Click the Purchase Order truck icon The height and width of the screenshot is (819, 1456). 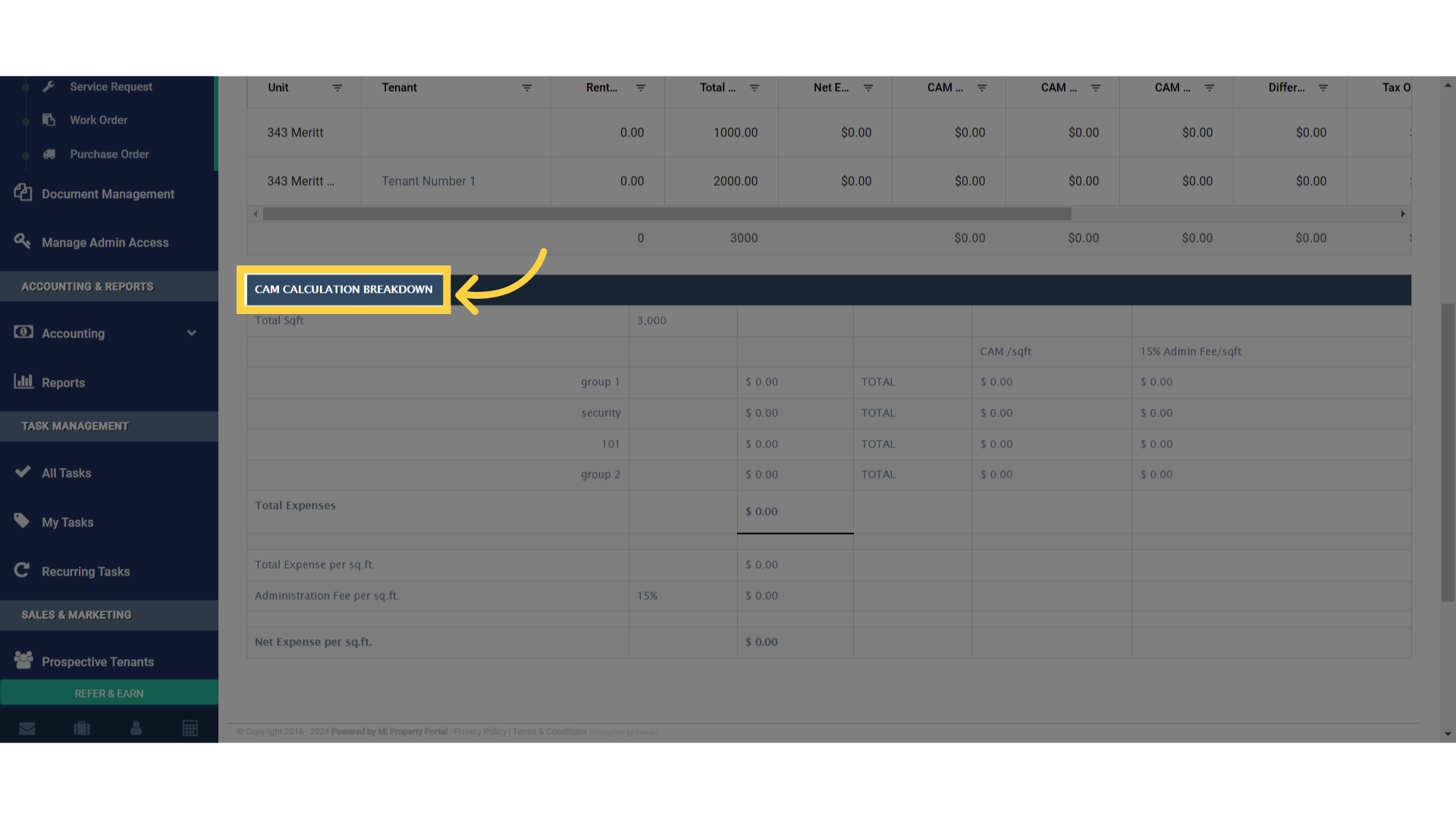click(49, 154)
